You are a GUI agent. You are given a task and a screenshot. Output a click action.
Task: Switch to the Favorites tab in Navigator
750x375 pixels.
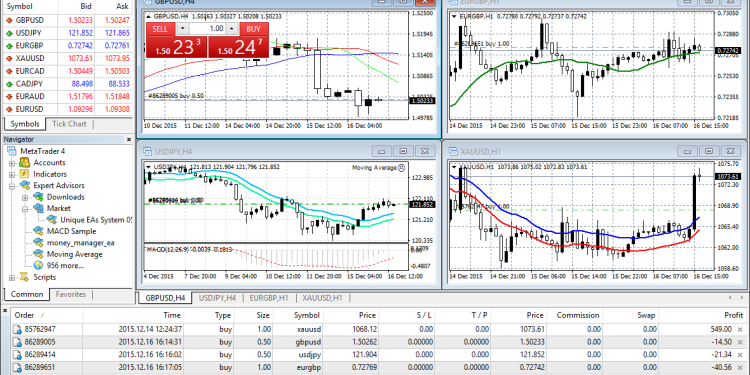pyautogui.click(x=71, y=294)
